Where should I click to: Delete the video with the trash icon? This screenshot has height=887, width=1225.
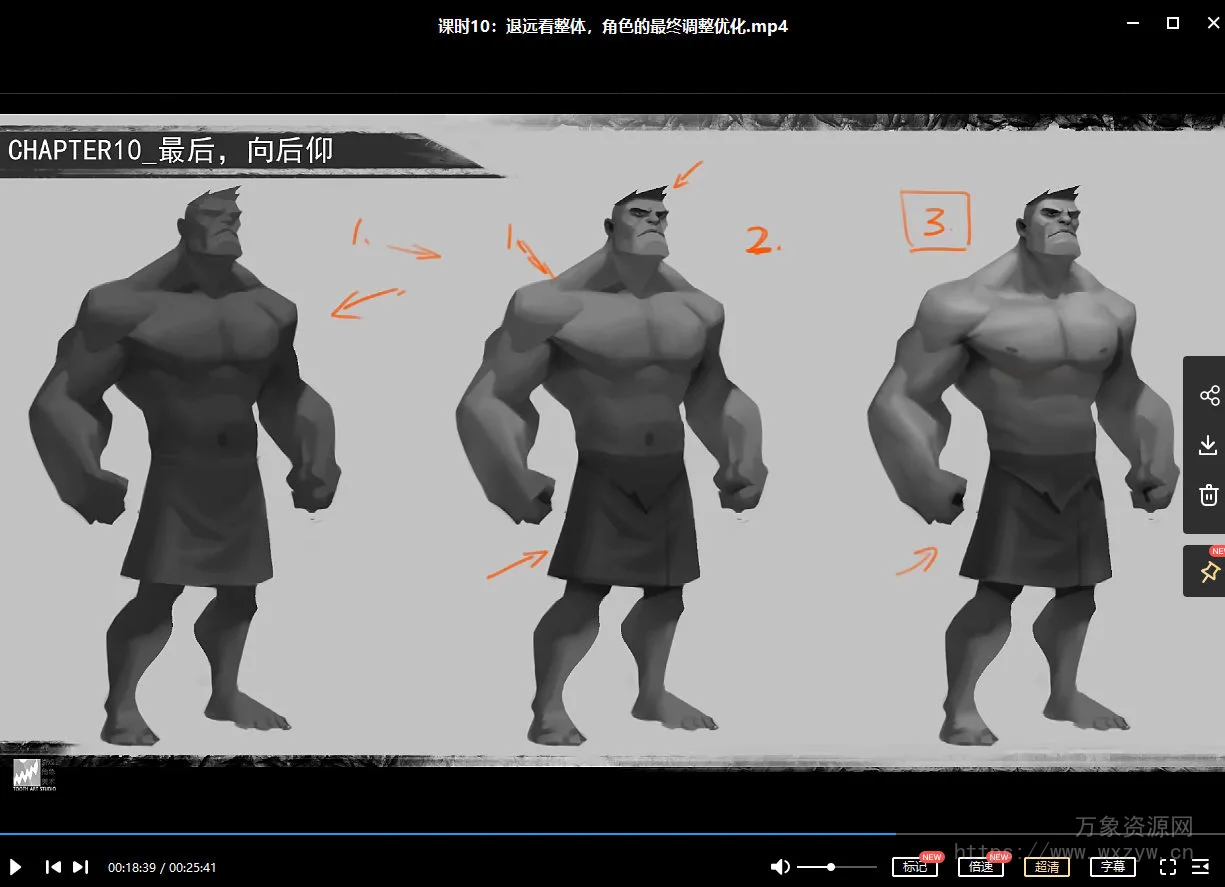click(x=1208, y=495)
